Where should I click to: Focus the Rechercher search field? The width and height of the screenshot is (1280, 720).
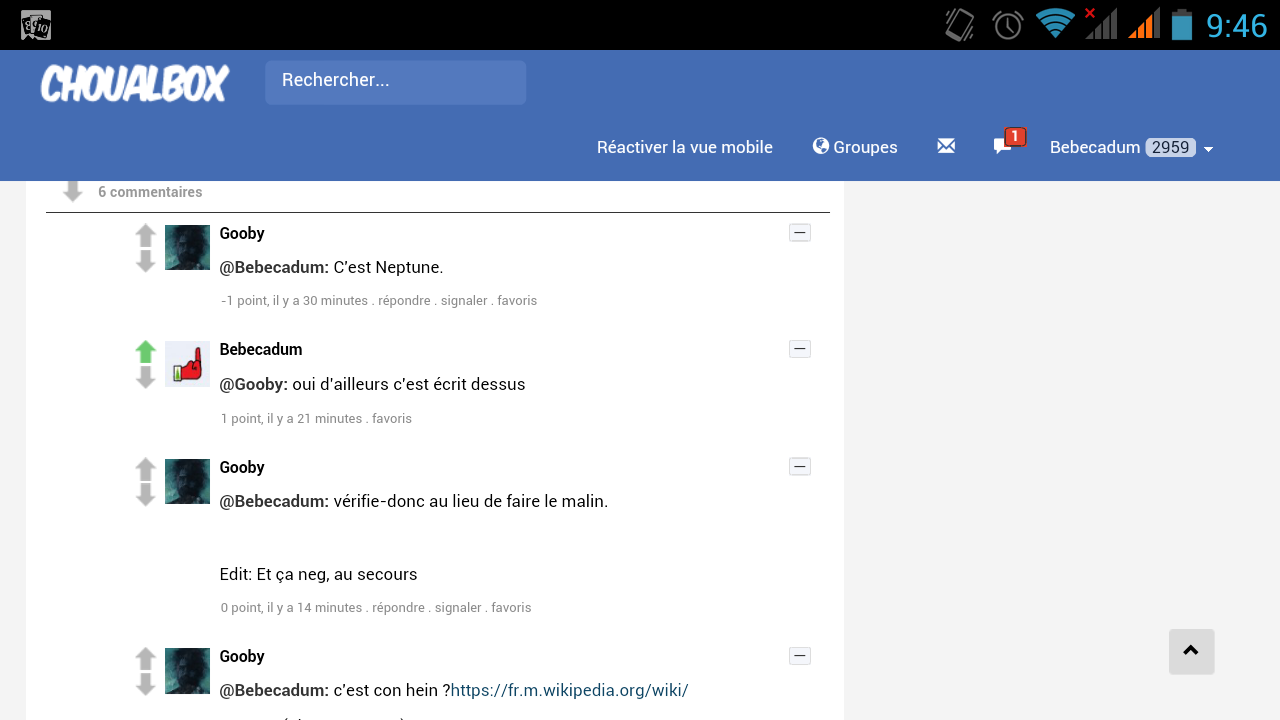(395, 82)
